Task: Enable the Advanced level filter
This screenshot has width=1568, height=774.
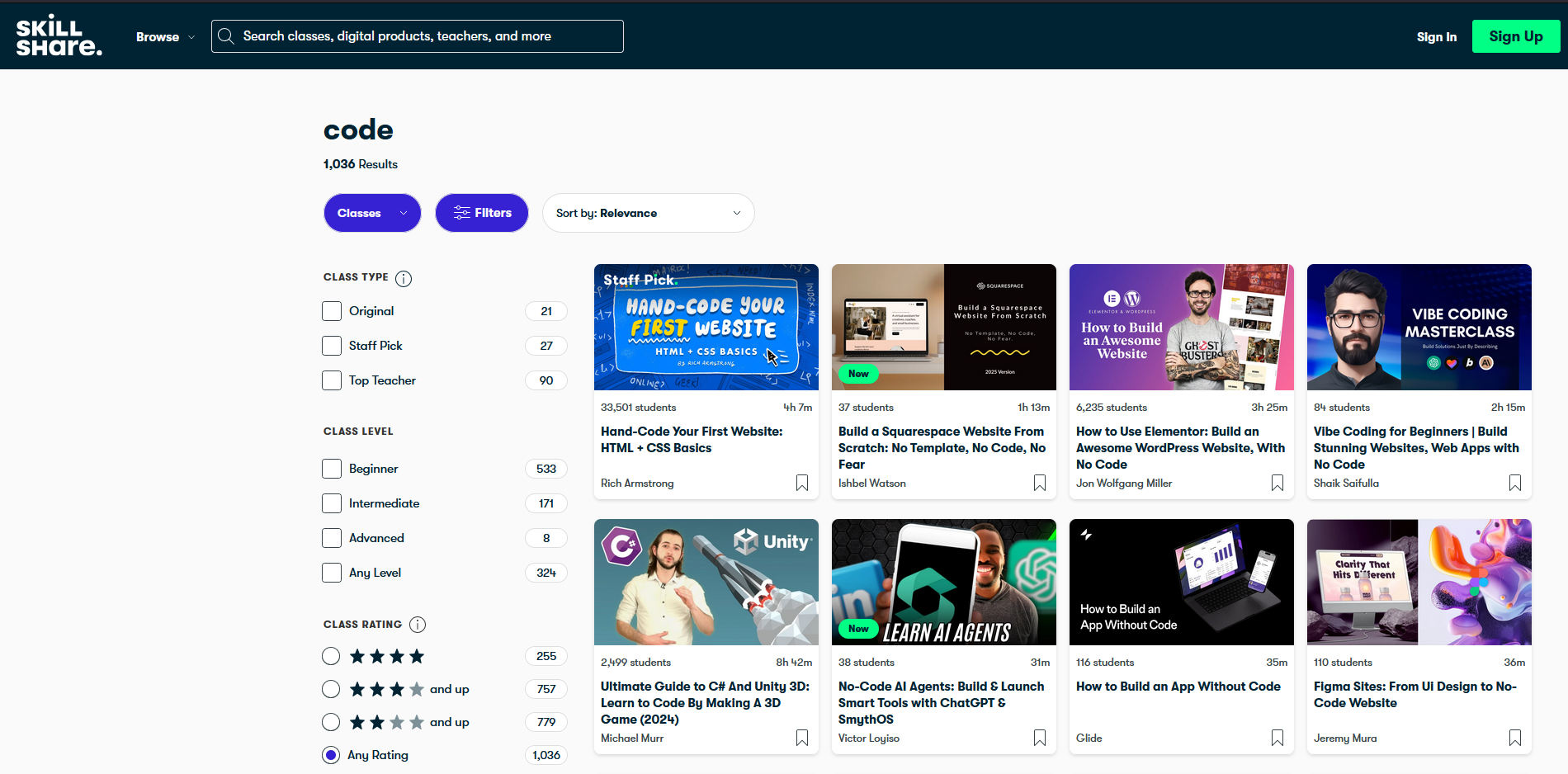Action: coord(332,538)
